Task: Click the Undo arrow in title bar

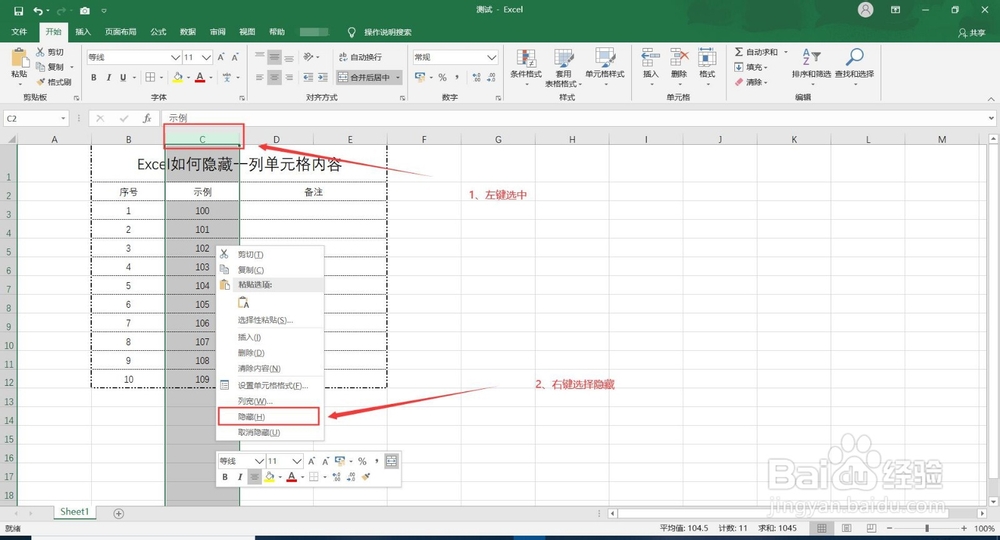Action: pos(38,10)
